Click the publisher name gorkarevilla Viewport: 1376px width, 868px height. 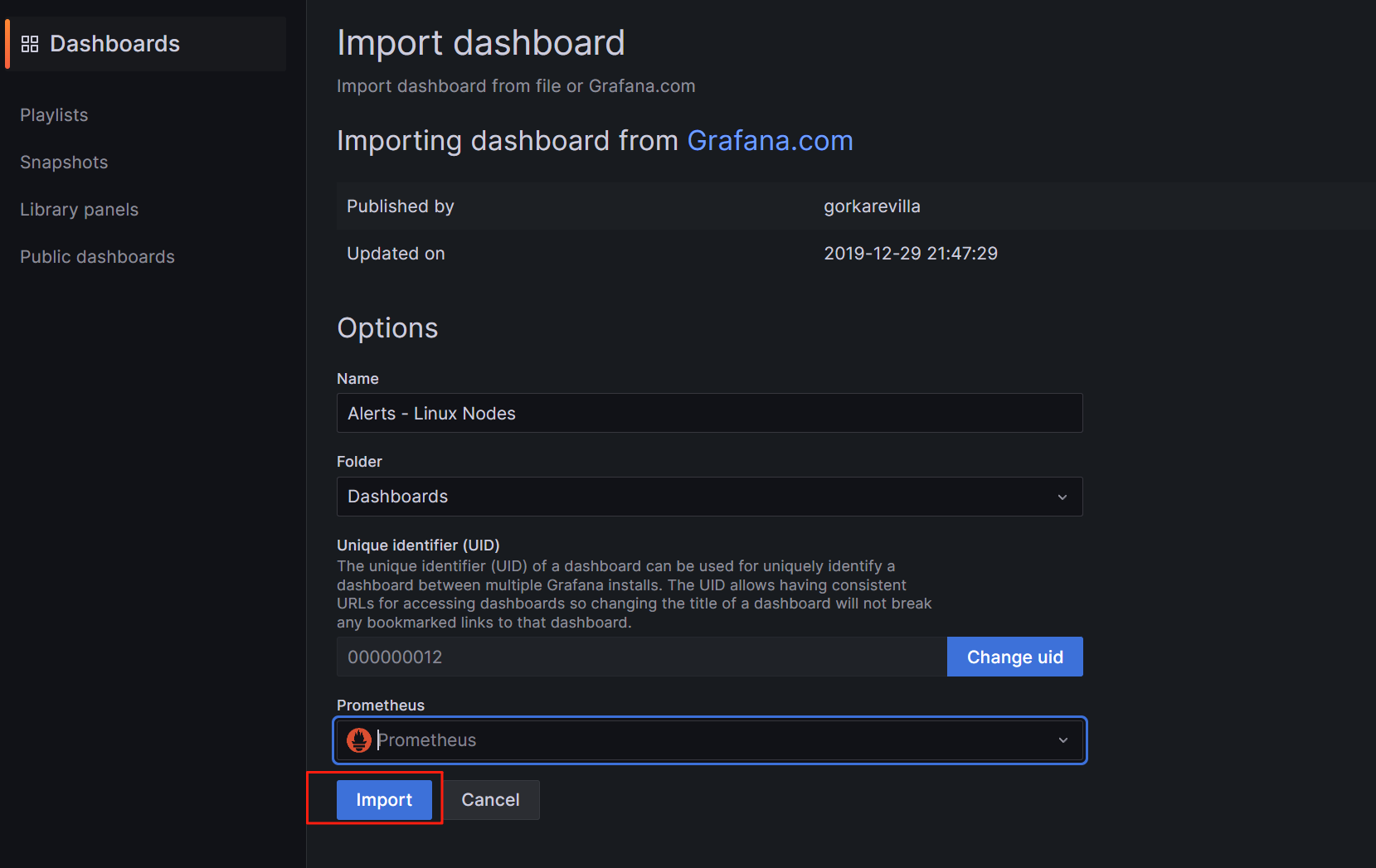click(x=872, y=206)
